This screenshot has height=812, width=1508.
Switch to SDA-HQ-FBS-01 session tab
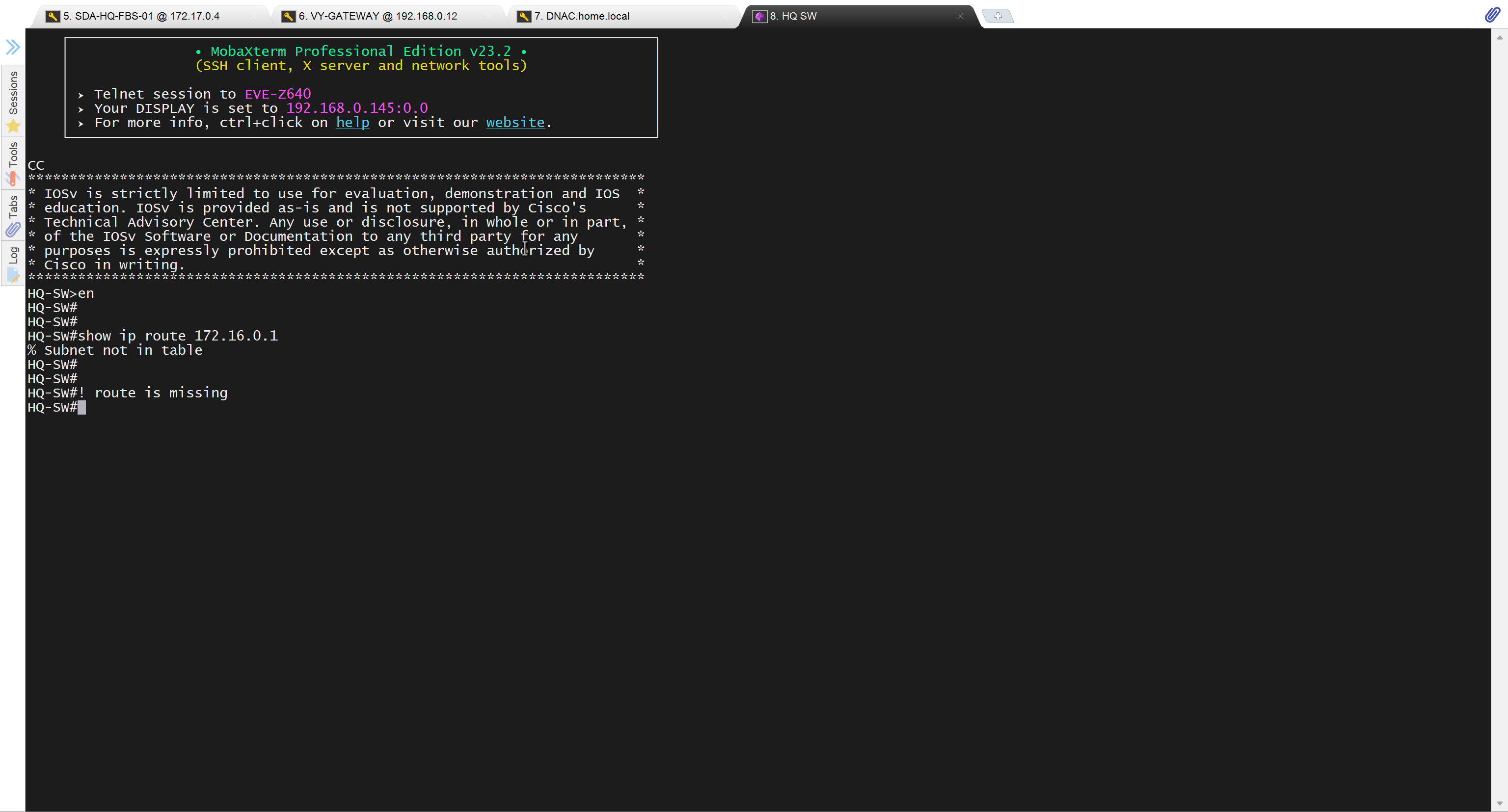(141, 16)
